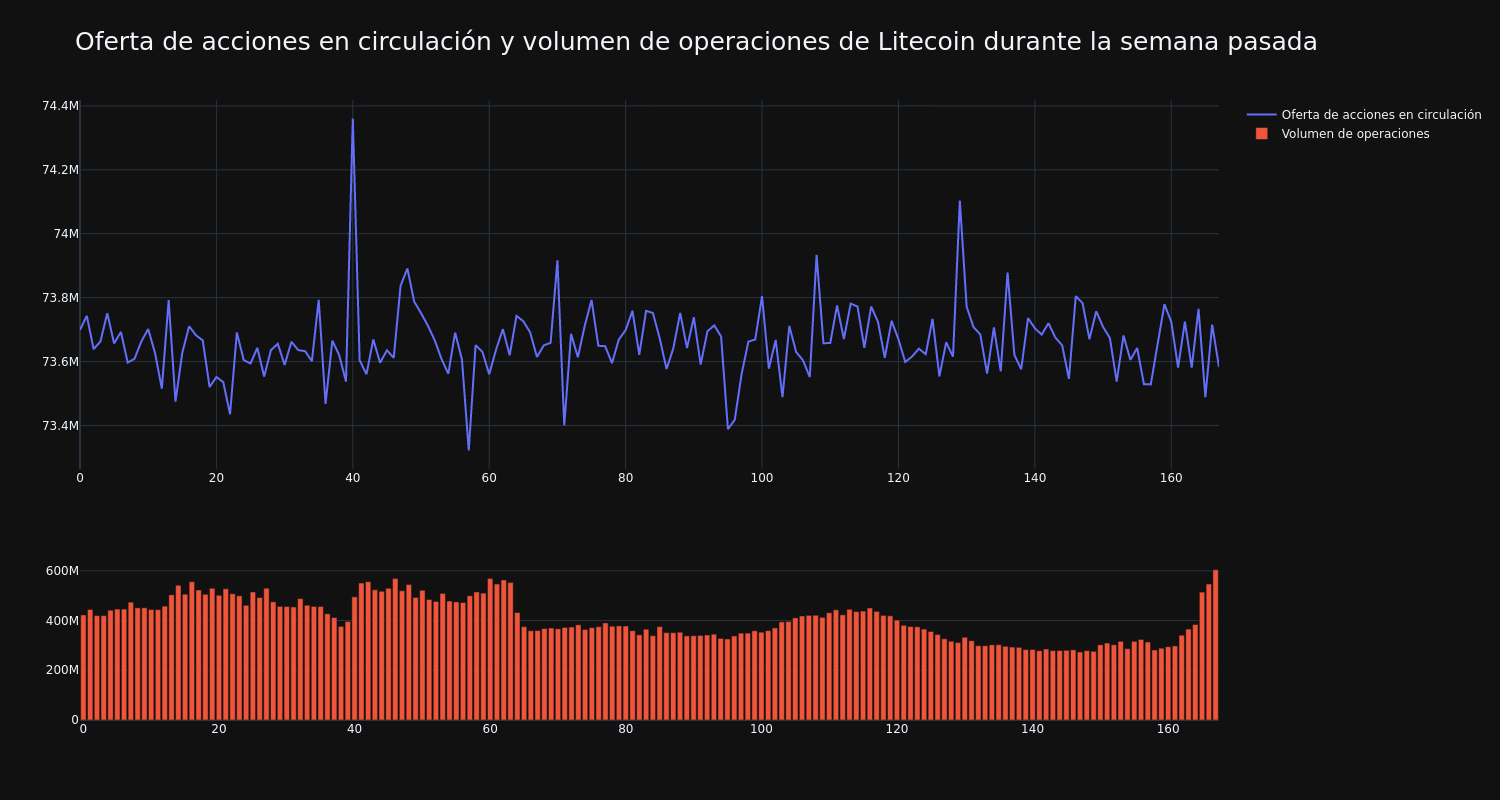Click x-axis label 100 on line chart
The height and width of the screenshot is (800, 1500).
[762, 478]
